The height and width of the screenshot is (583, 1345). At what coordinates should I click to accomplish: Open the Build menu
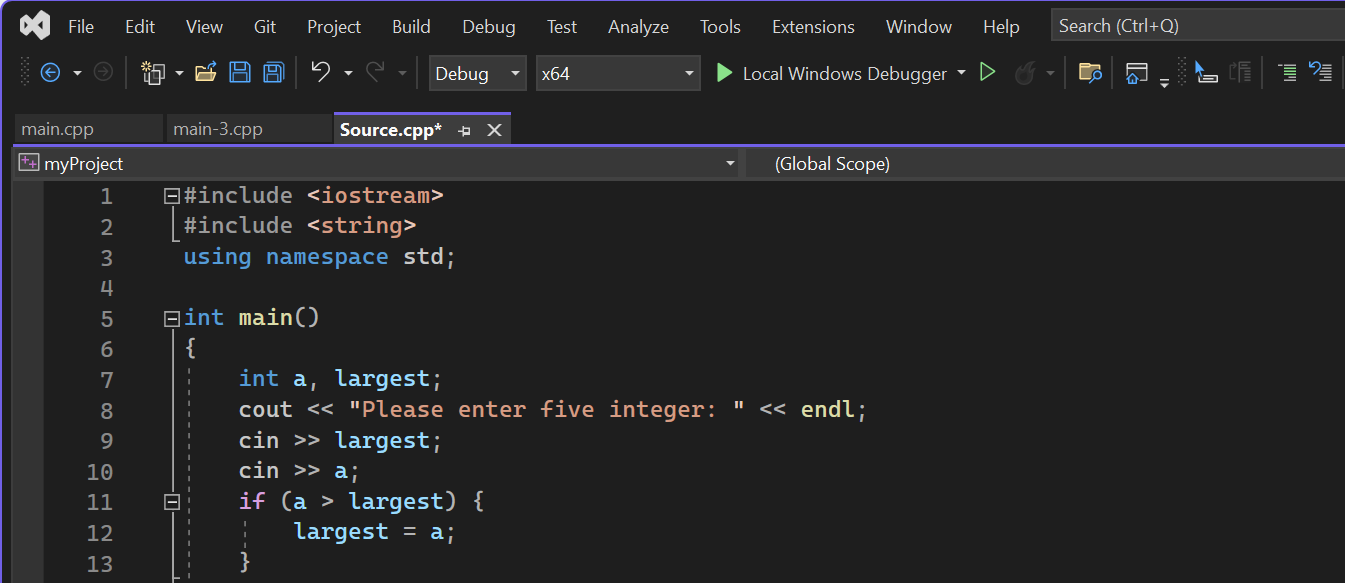pyautogui.click(x=411, y=26)
